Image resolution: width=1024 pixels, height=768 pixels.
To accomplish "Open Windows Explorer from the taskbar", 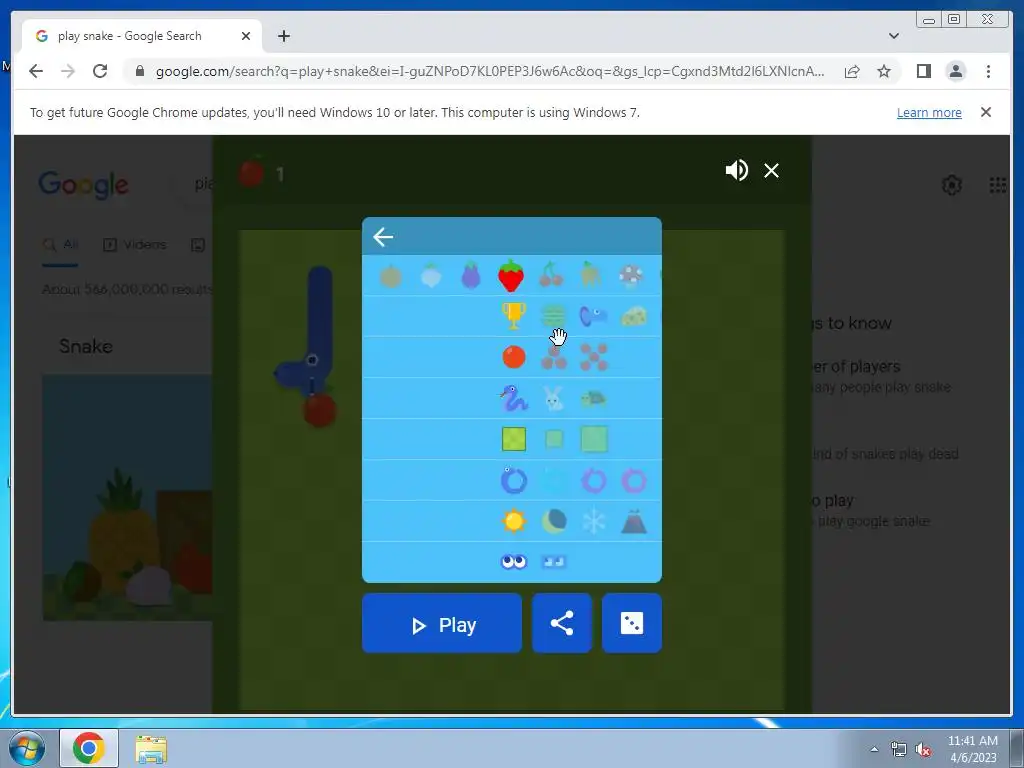I will pyautogui.click(x=151, y=748).
